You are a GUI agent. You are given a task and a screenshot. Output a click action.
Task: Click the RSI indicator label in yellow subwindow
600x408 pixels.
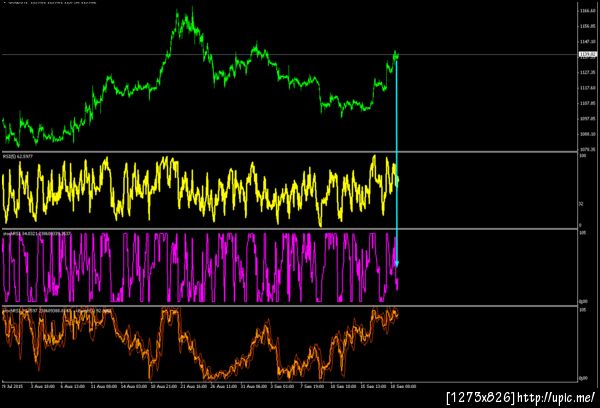pos(18,156)
